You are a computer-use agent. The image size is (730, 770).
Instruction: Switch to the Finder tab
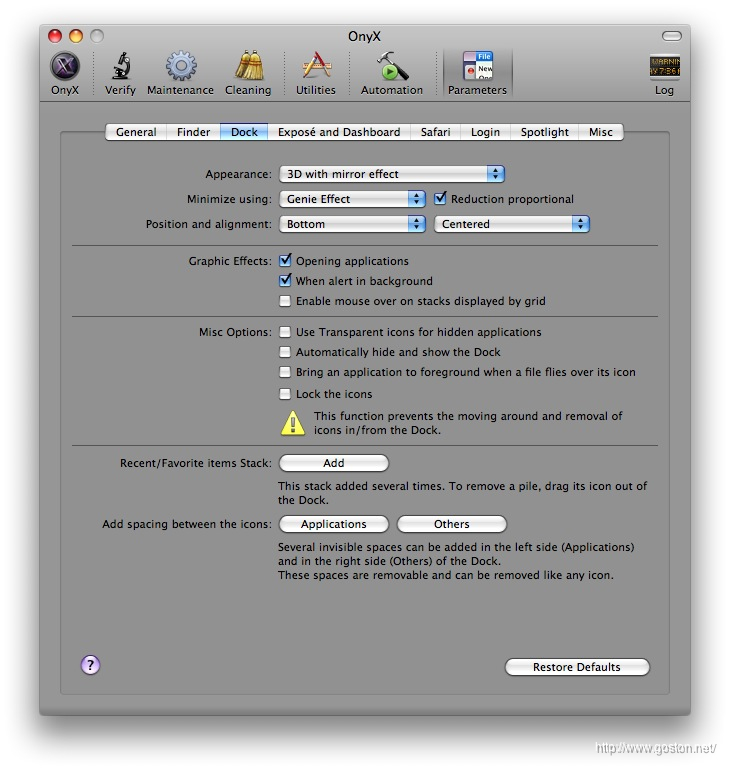point(193,132)
